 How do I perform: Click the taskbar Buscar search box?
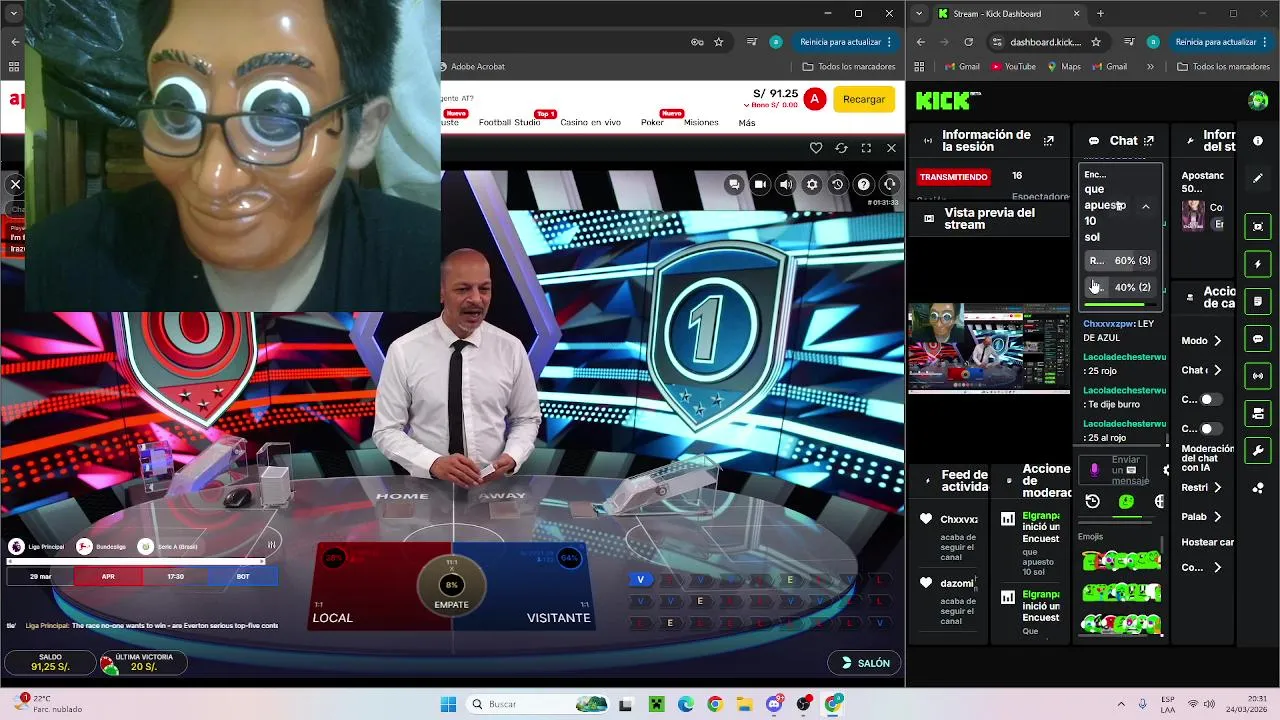point(539,704)
